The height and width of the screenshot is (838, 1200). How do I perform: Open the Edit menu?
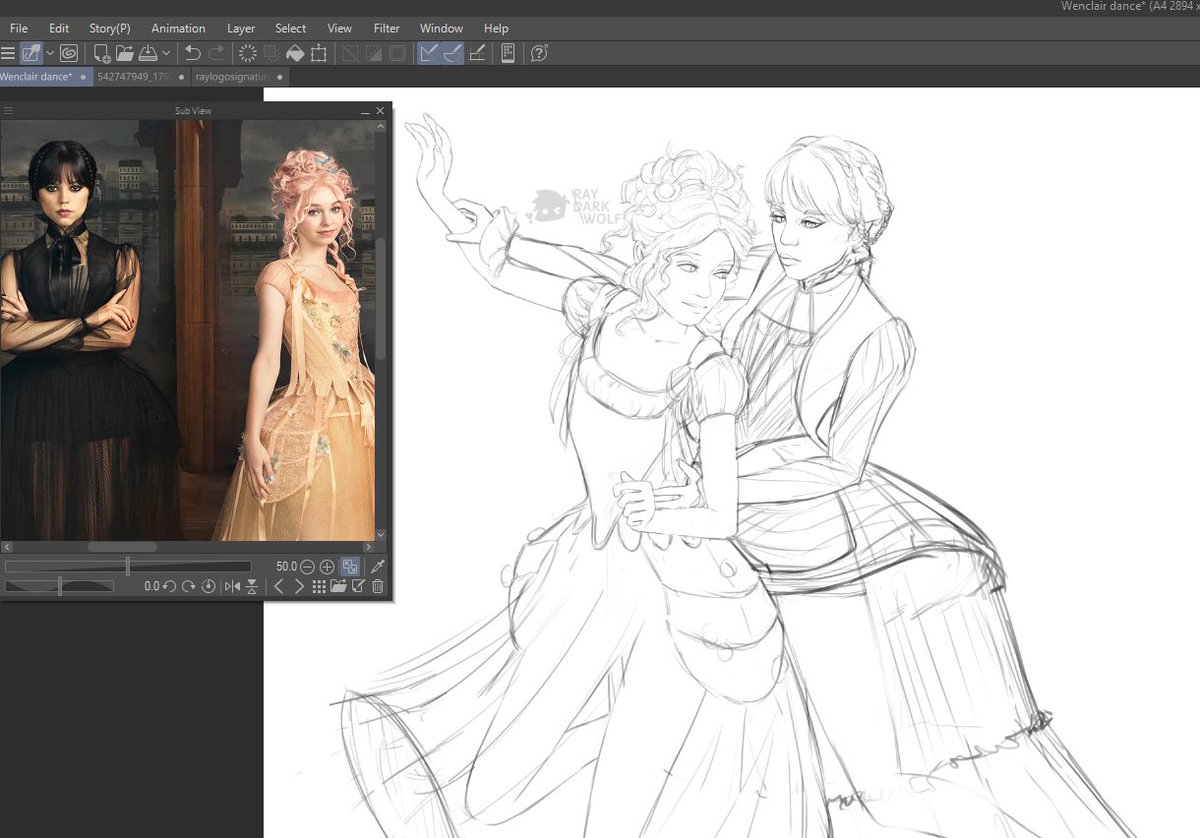pos(59,28)
